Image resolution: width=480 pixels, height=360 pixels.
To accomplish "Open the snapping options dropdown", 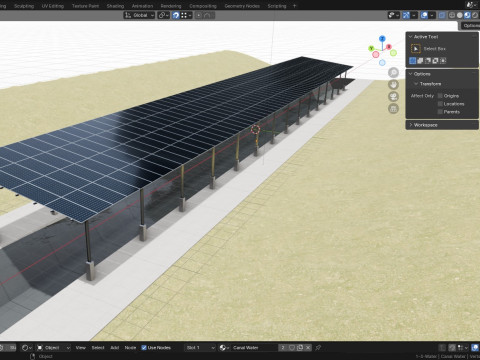I will point(186,15).
